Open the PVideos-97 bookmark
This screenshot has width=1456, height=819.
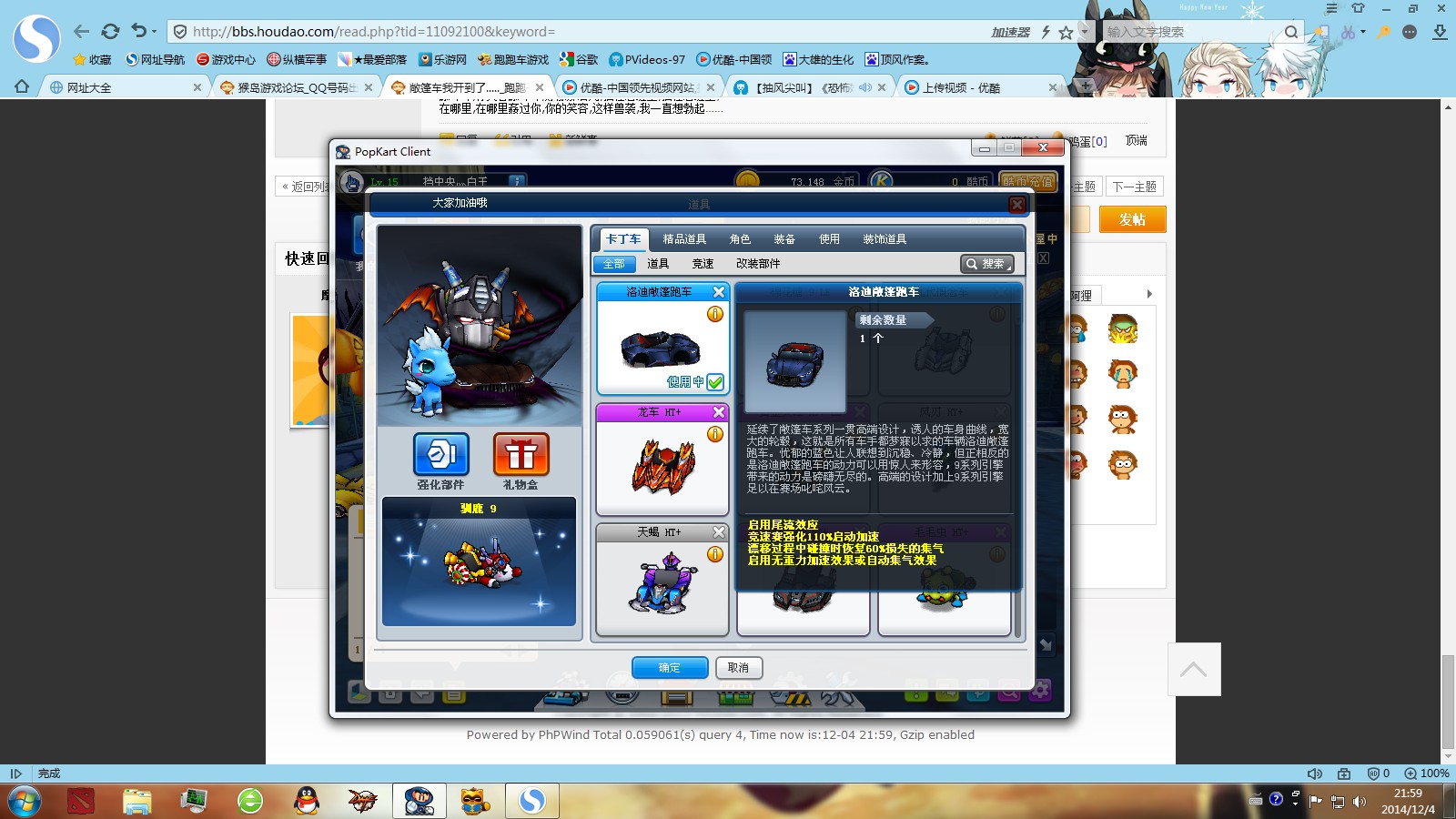pyautogui.click(x=647, y=59)
